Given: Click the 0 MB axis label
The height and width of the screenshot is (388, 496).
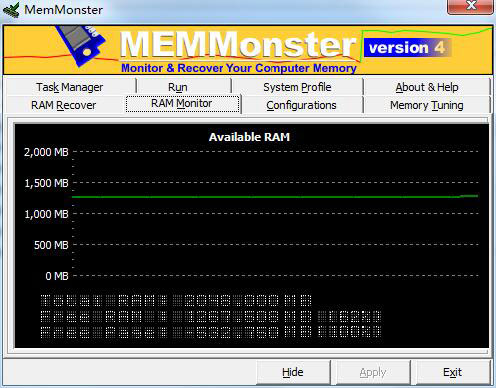Looking at the screenshot, I should coord(57,276).
